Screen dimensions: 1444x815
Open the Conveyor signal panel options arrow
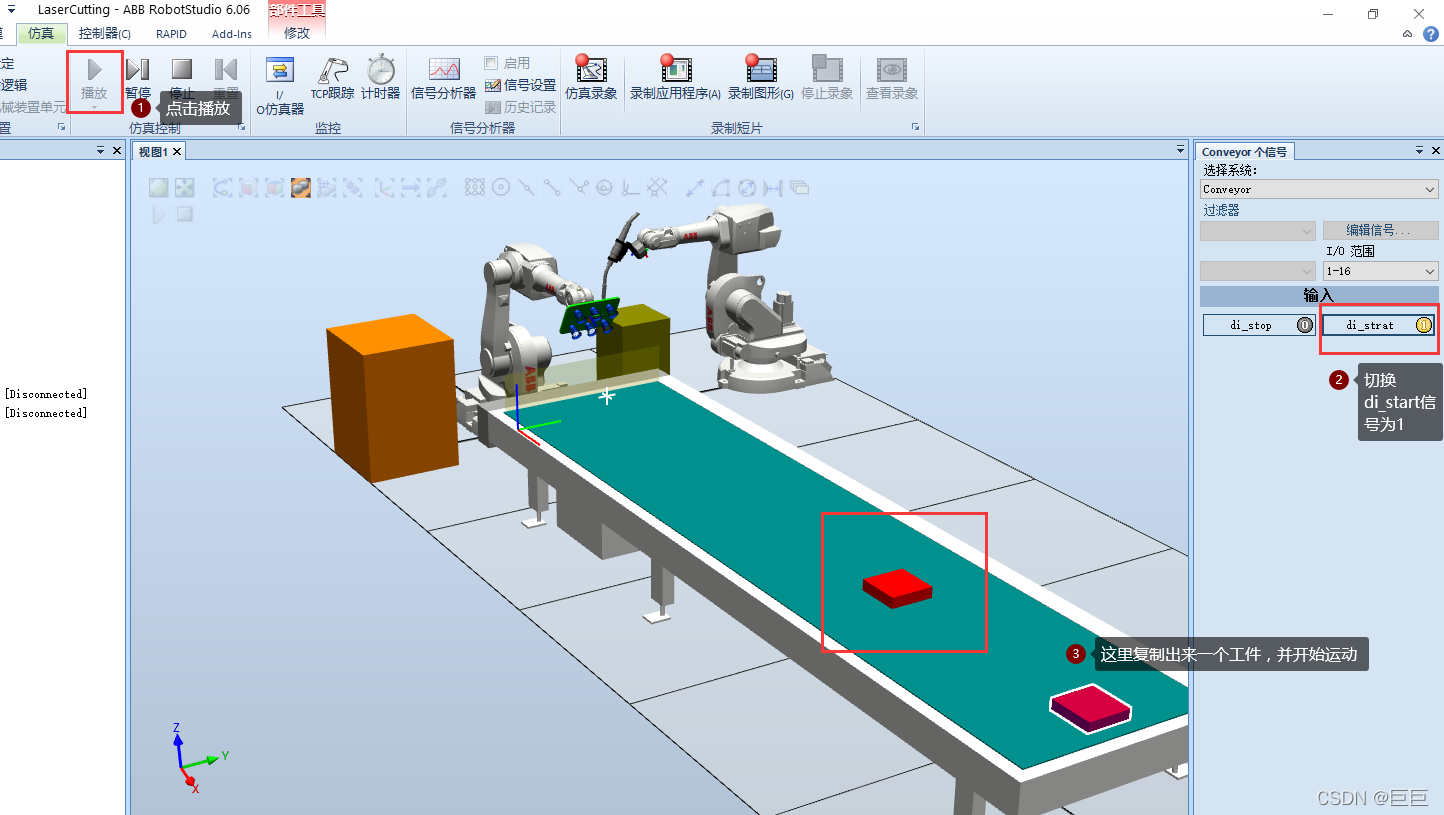click(1419, 151)
